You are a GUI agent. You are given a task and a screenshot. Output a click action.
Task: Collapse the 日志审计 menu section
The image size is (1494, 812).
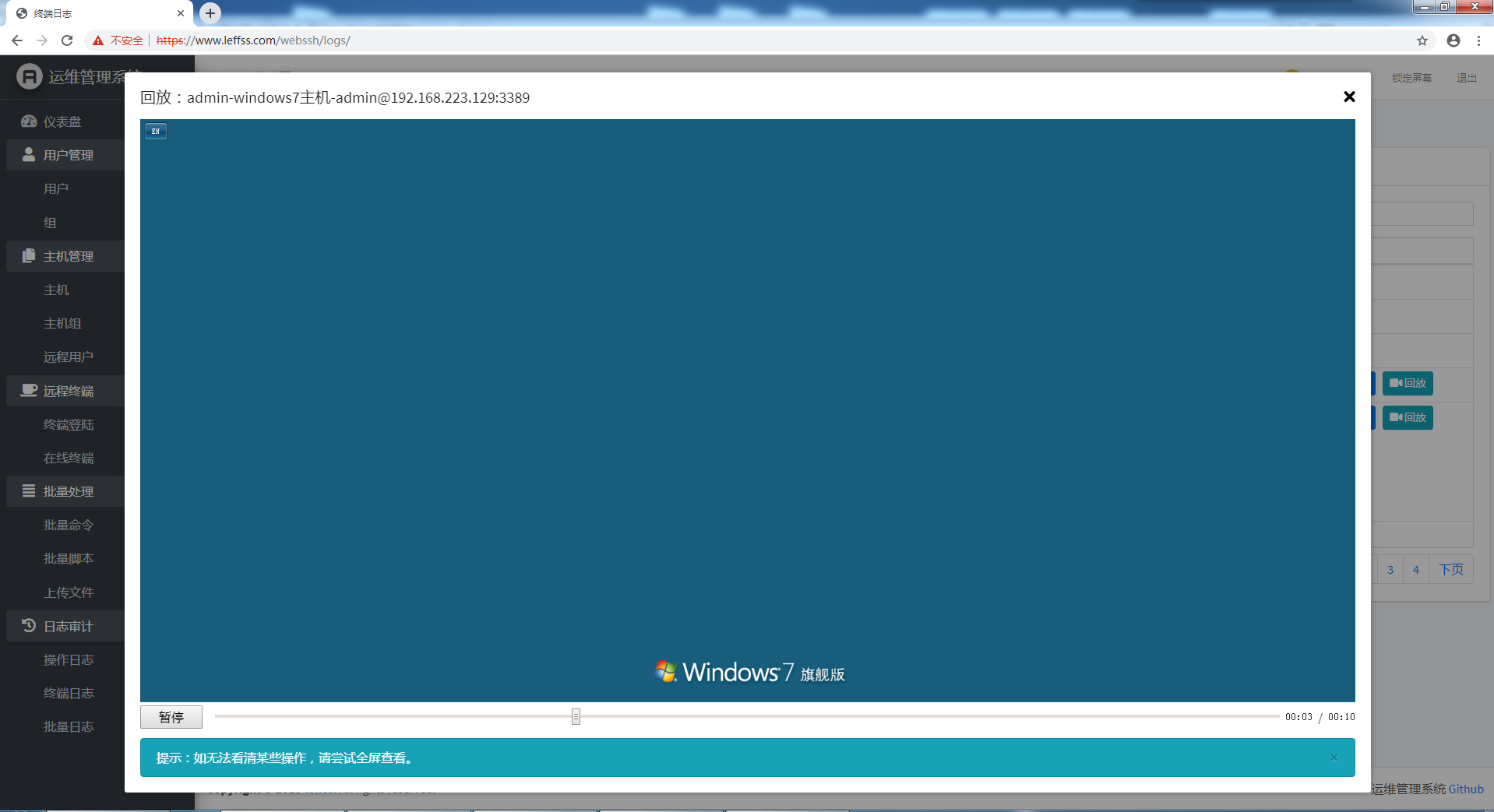(65, 626)
